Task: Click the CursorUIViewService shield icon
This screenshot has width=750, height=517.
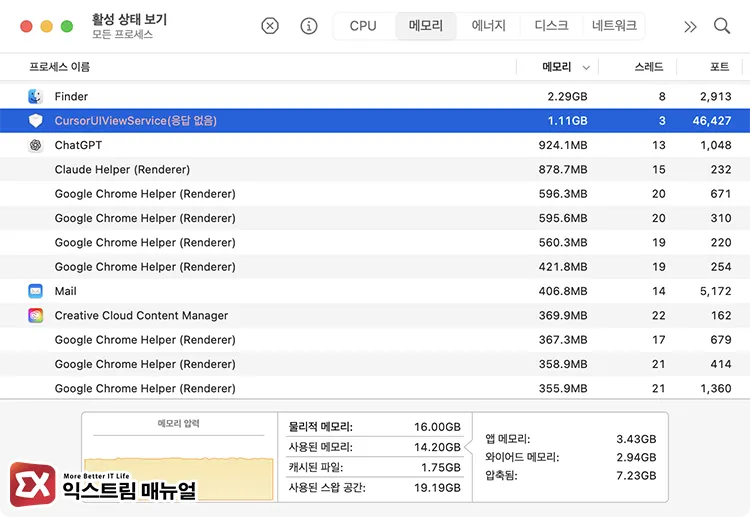Action: point(35,121)
